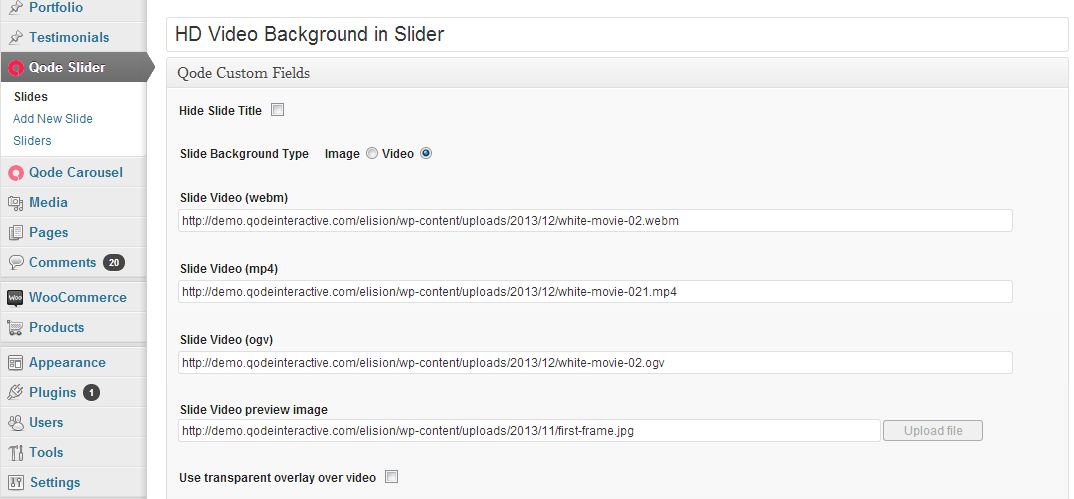The height and width of the screenshot is (499, 1074).
Task: Click the Upload file button
Action: 932,431
